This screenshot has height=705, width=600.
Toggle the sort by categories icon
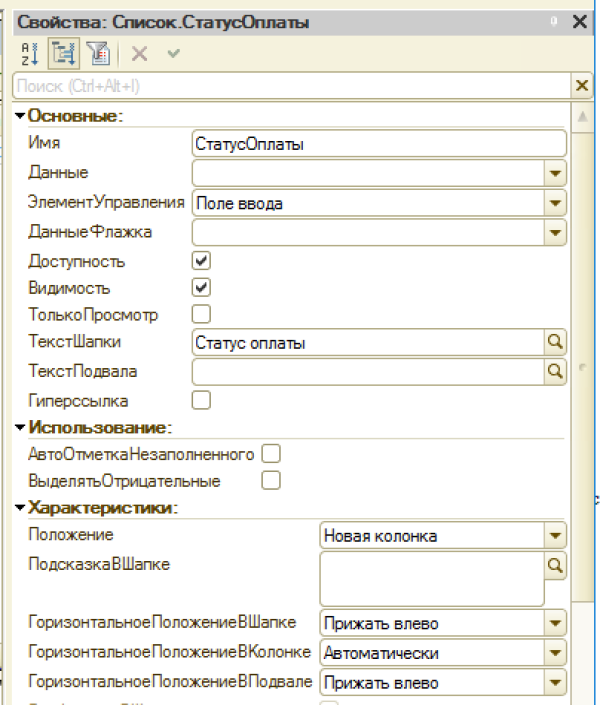(x=63, y=52)
